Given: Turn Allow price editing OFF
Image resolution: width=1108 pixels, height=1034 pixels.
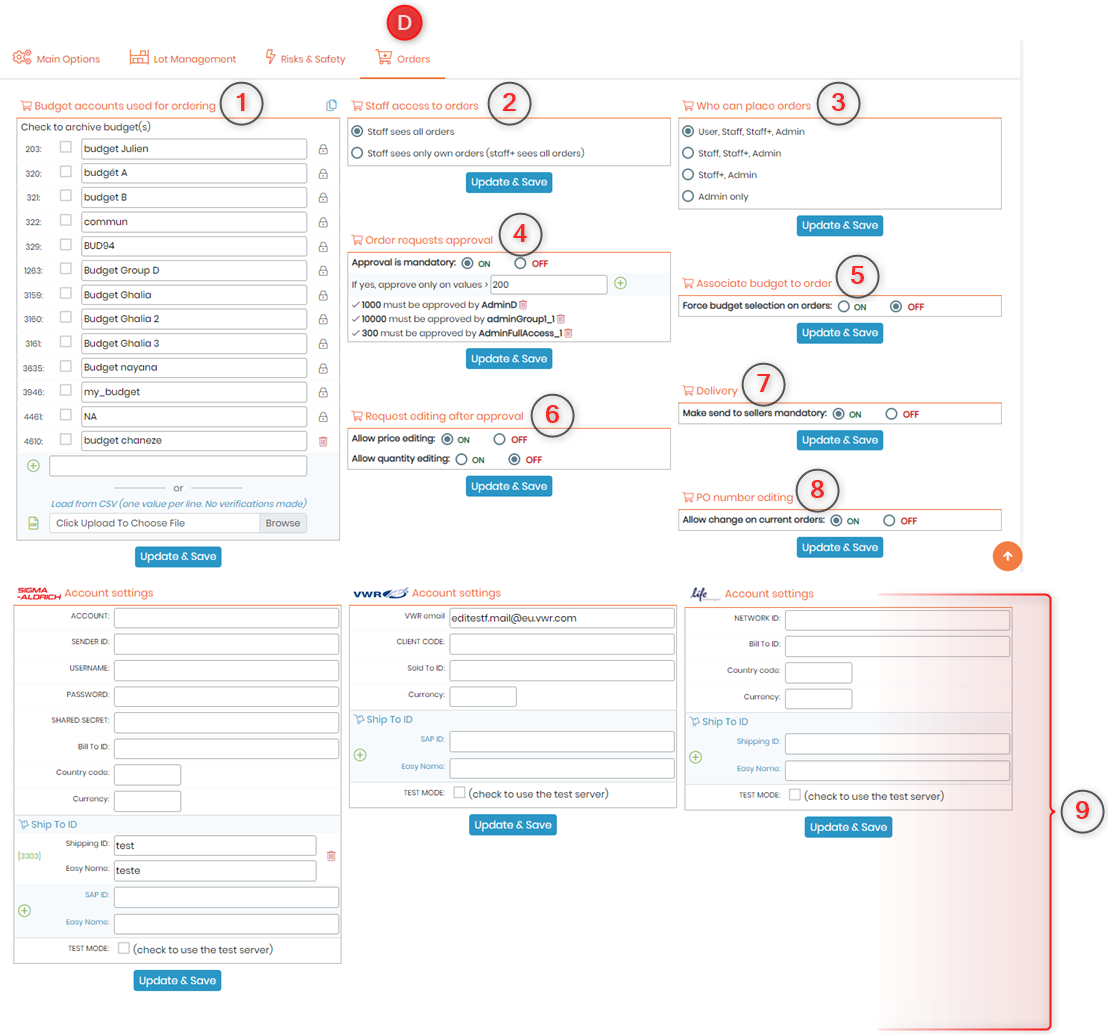Looking at the screenshot, I should (x=500, y=439).
